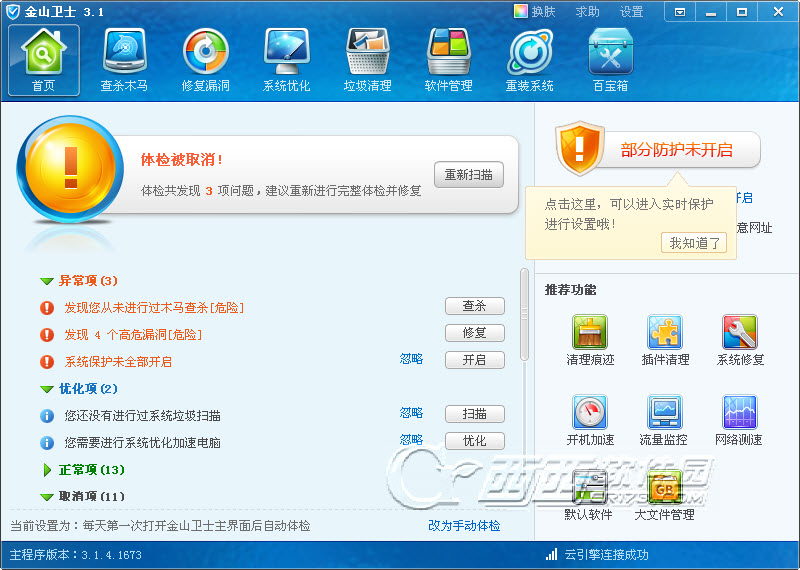The height and width of the screenshot is (570, 800).
Task: Dismiss the tooltip with 我知道了
Action: (x=694, y=243)
